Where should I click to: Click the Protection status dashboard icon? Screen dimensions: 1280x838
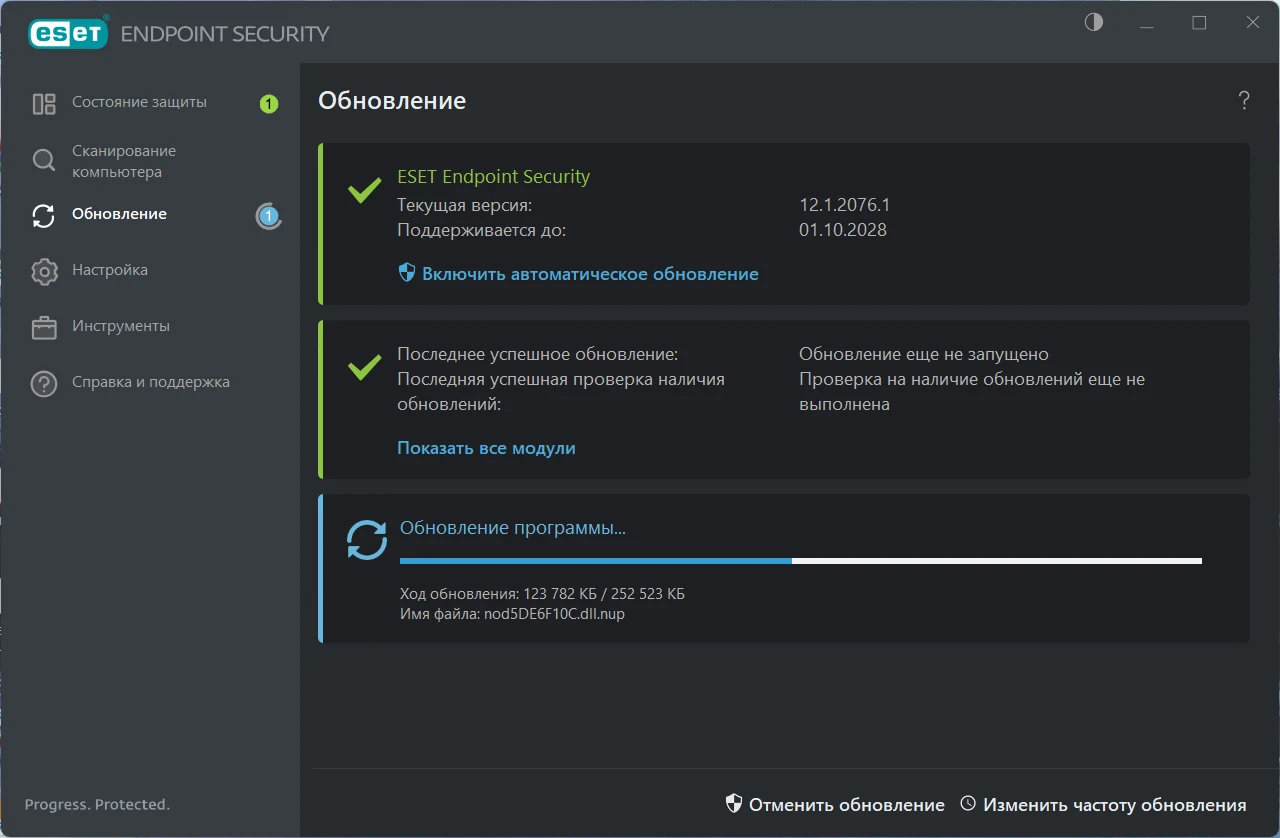(x=44, y=104)
